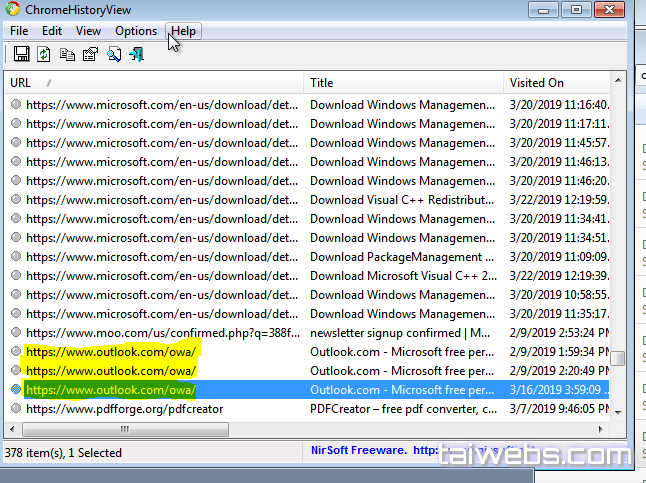Click the ChromeHistoryView title bar app icon
Viewport: 646px width, 483px height.
[12, 9]
